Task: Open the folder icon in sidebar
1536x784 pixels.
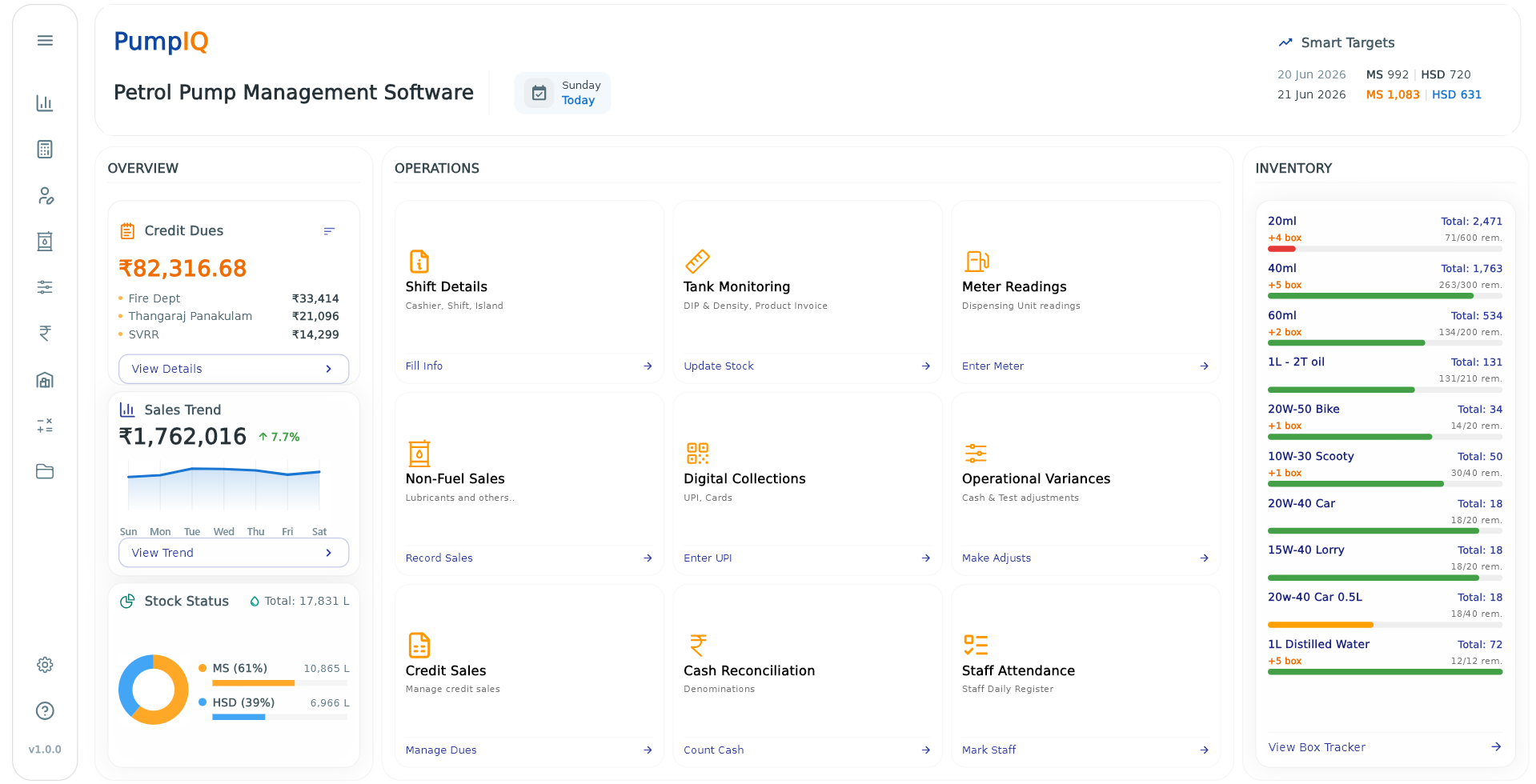Action: tap(45, 472)
